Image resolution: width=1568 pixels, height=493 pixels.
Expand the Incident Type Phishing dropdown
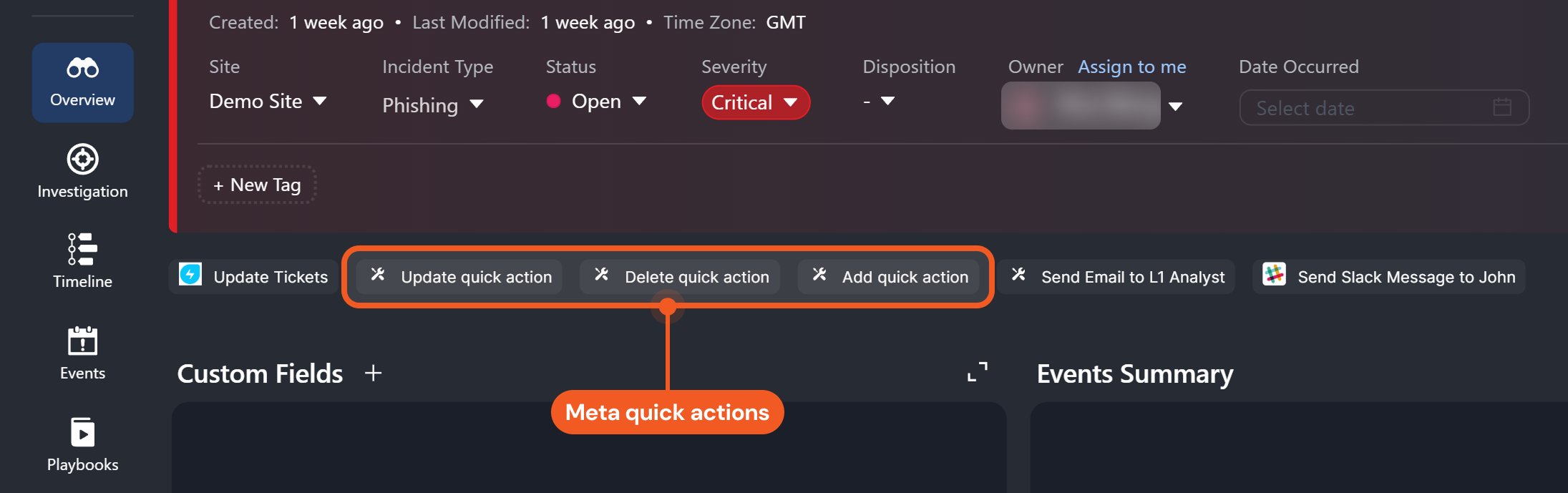[433, 105]
